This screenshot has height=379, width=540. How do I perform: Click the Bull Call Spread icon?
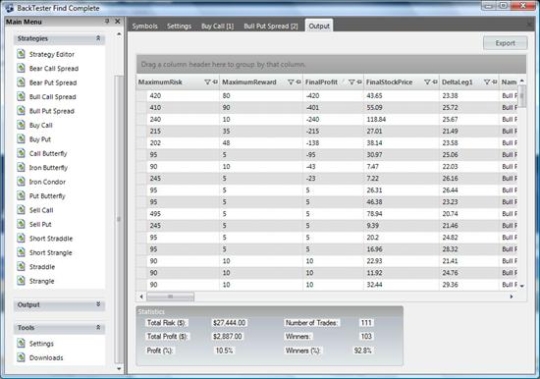(21, 96)
